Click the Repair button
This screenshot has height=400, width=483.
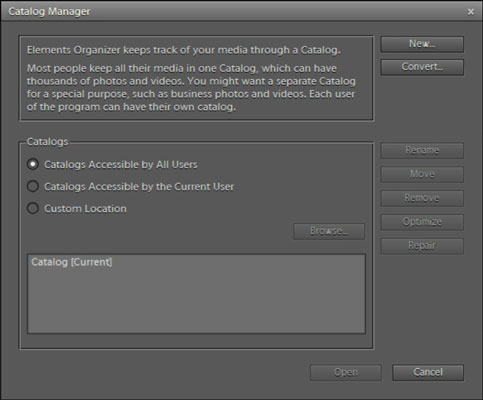click(x=422, y=246)
